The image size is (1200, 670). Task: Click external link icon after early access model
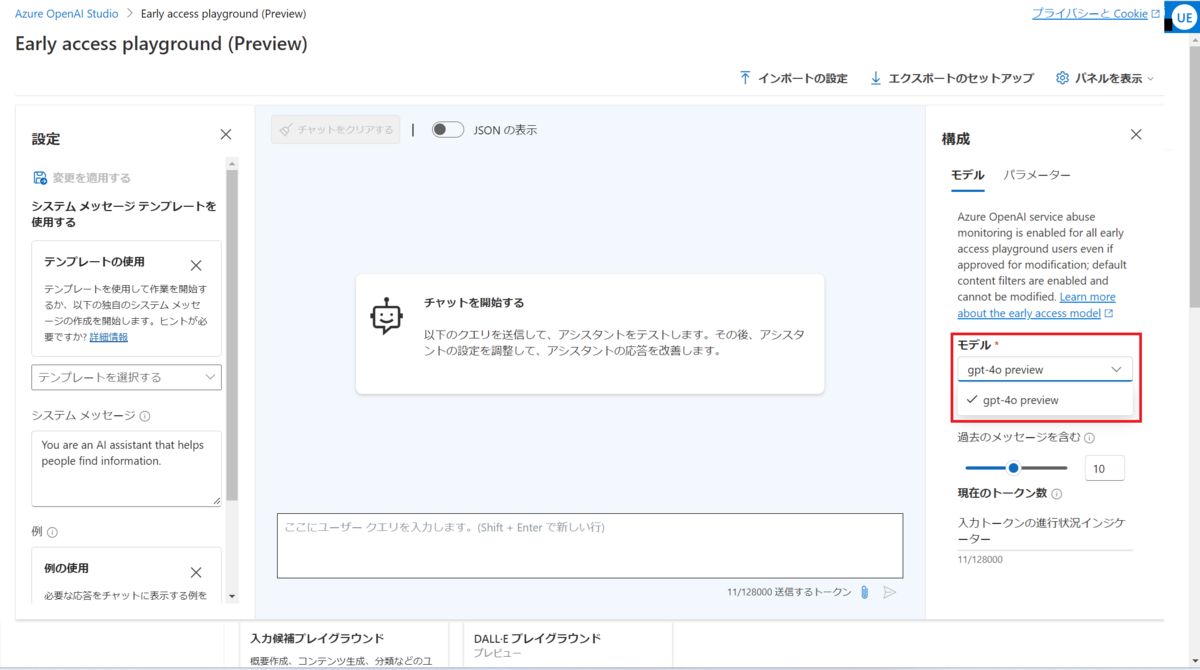point(1108,314)
